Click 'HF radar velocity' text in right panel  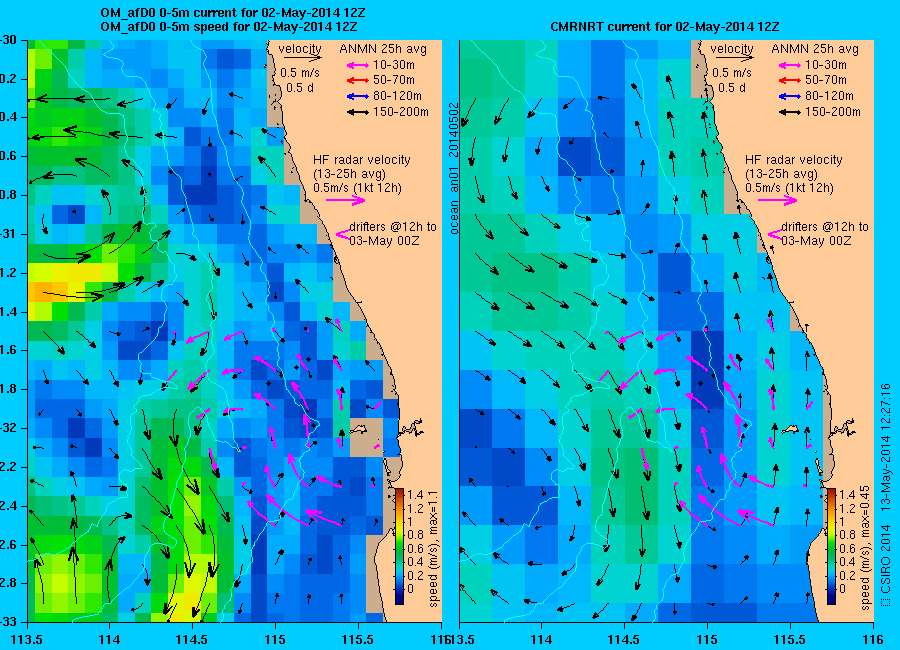[794, 160]
